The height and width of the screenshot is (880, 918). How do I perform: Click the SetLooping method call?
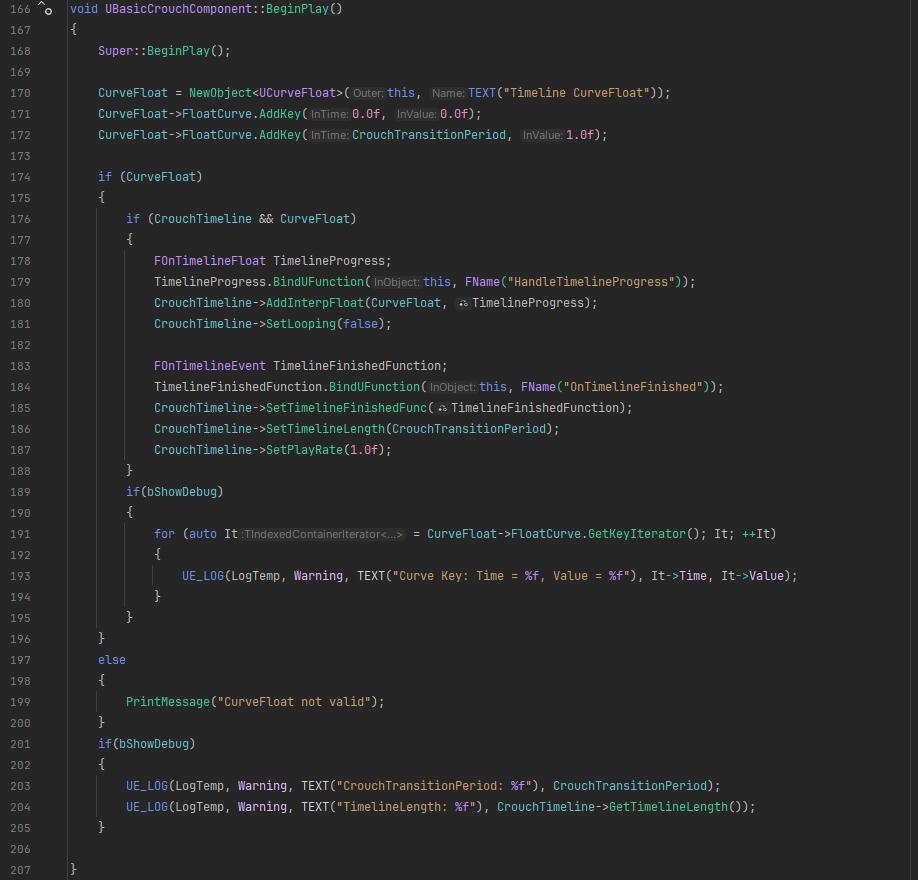pos(300,324)
